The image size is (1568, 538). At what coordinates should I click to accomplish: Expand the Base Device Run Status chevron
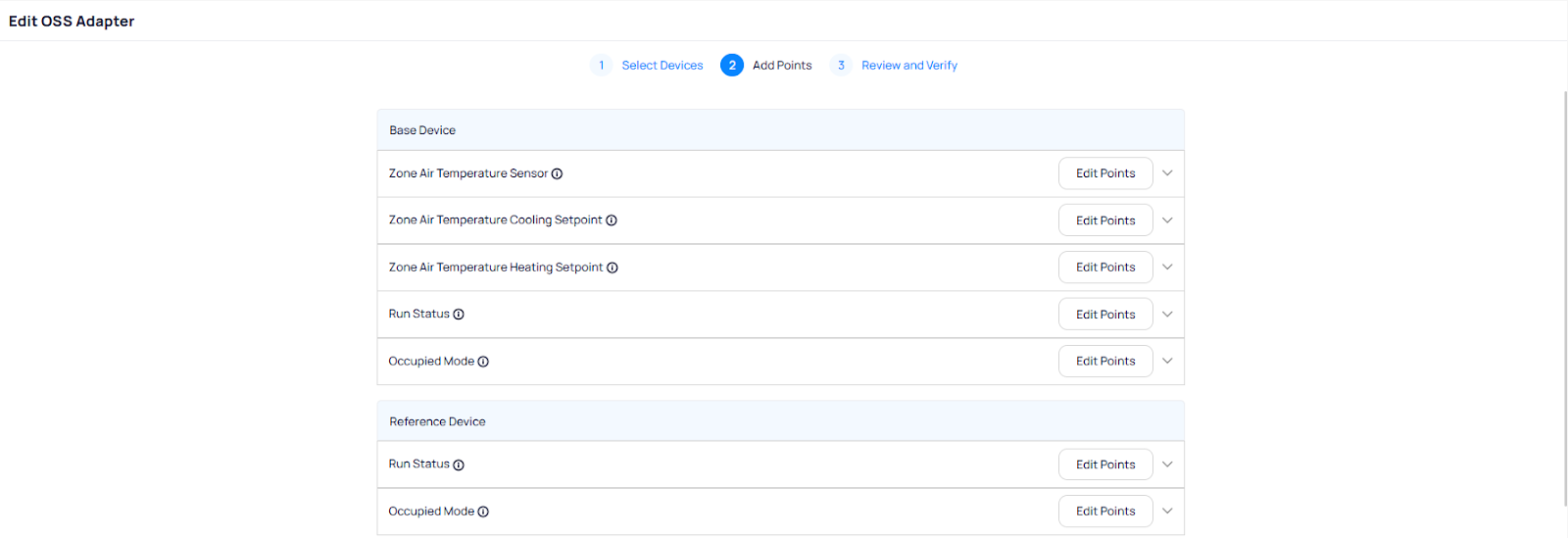coord(1167,315)
